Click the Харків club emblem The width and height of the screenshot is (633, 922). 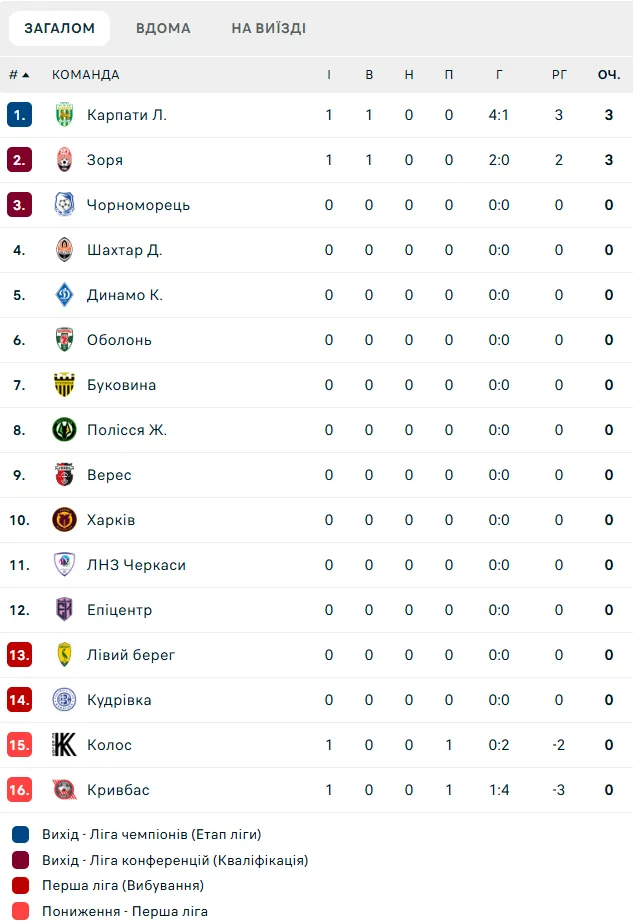point(64,520)
